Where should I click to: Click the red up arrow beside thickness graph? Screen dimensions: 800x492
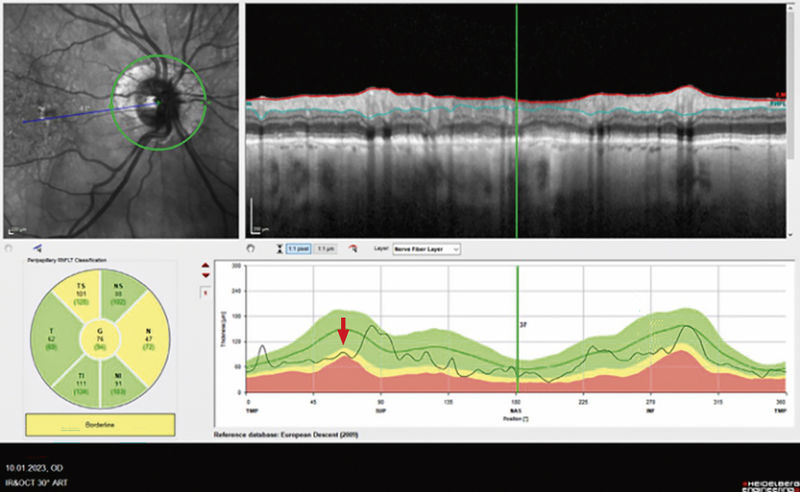click(x=206, y=266)
